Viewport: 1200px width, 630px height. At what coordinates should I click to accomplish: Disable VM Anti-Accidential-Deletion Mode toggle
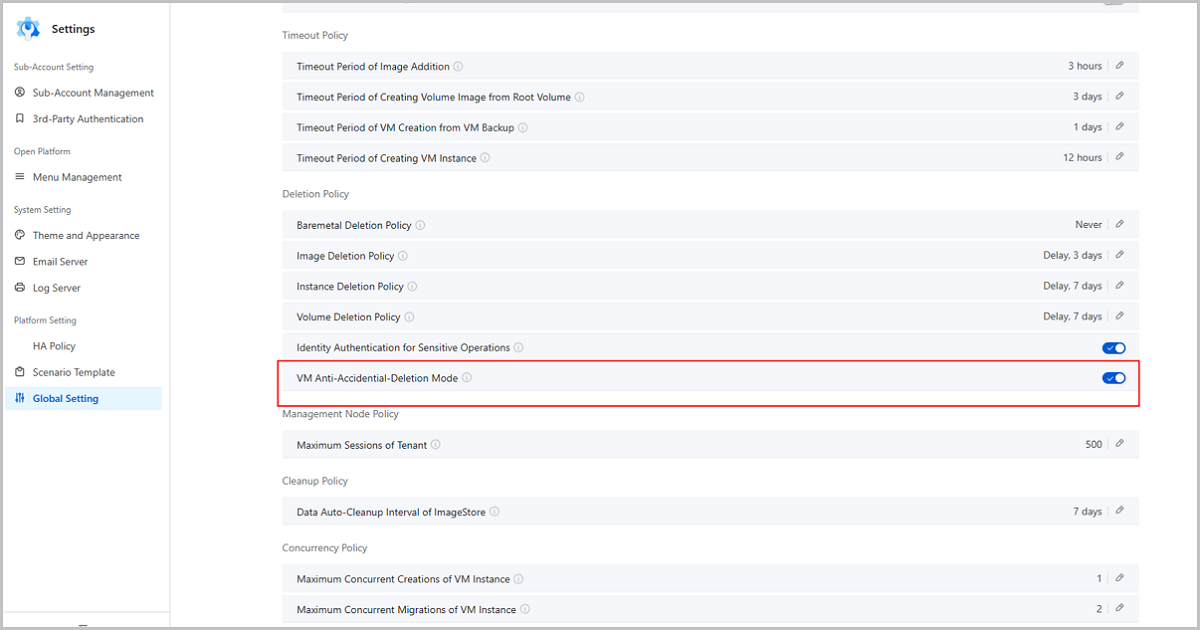coord(1113,378)
